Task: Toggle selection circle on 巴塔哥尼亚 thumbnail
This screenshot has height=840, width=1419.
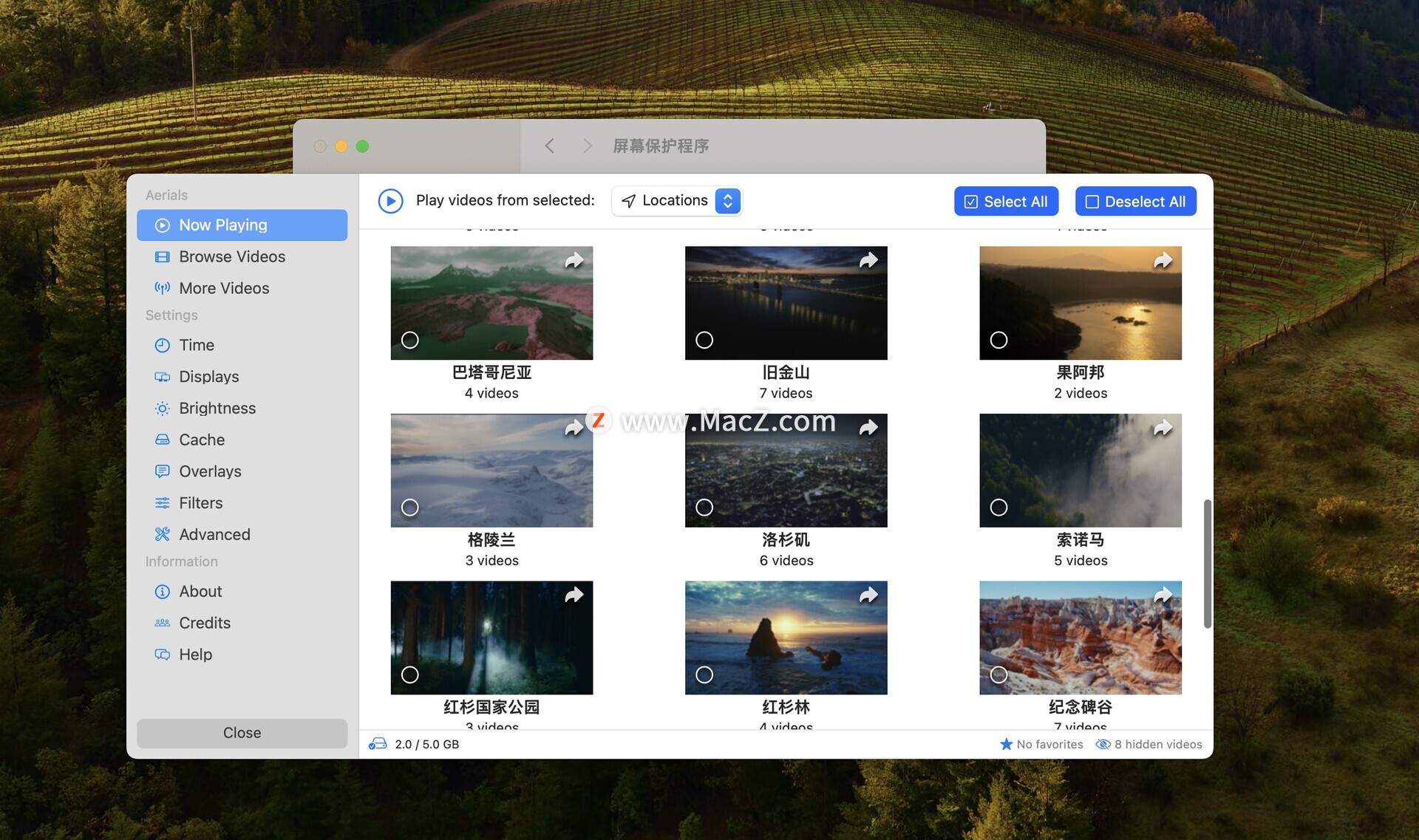Action: coord(409,340)
